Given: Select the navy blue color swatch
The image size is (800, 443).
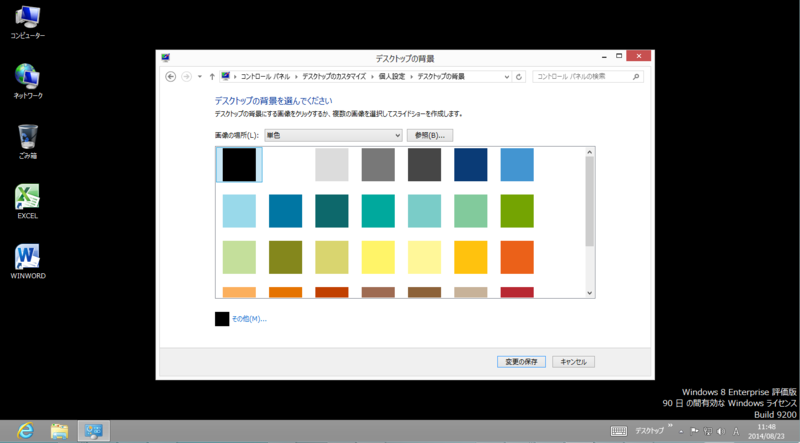Looking at the screenshot, I should [x=471, y=165].
